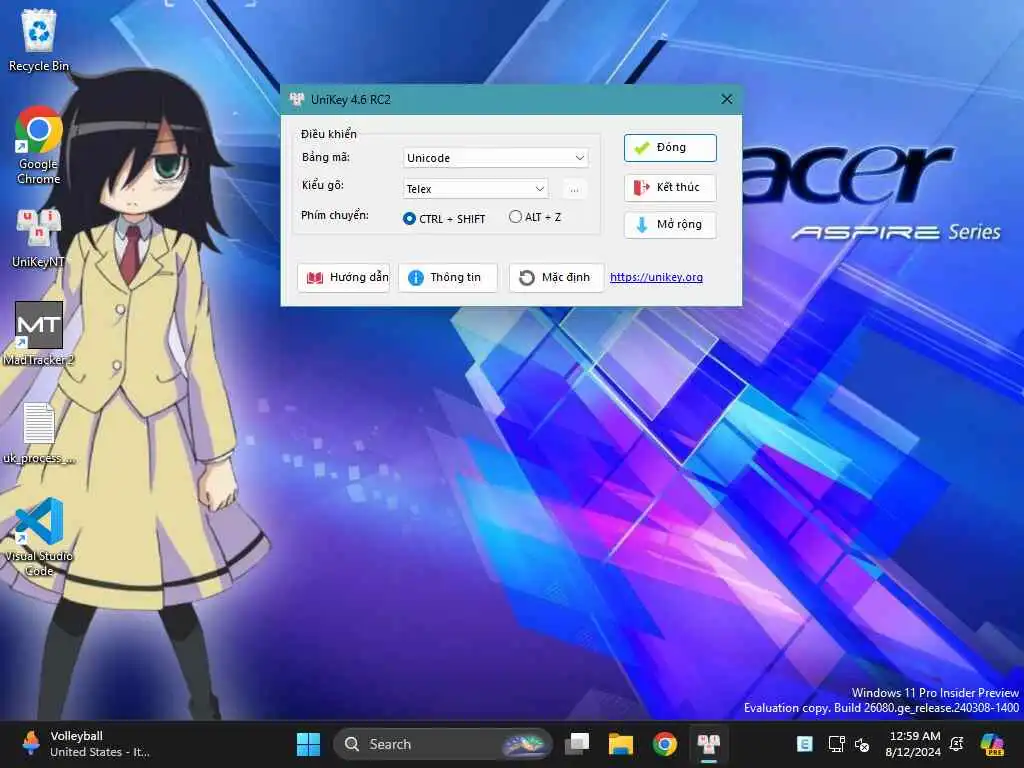This screenshot has height=768, width=1024.
Task: Click the Đóng button
Action: (670, 148)
